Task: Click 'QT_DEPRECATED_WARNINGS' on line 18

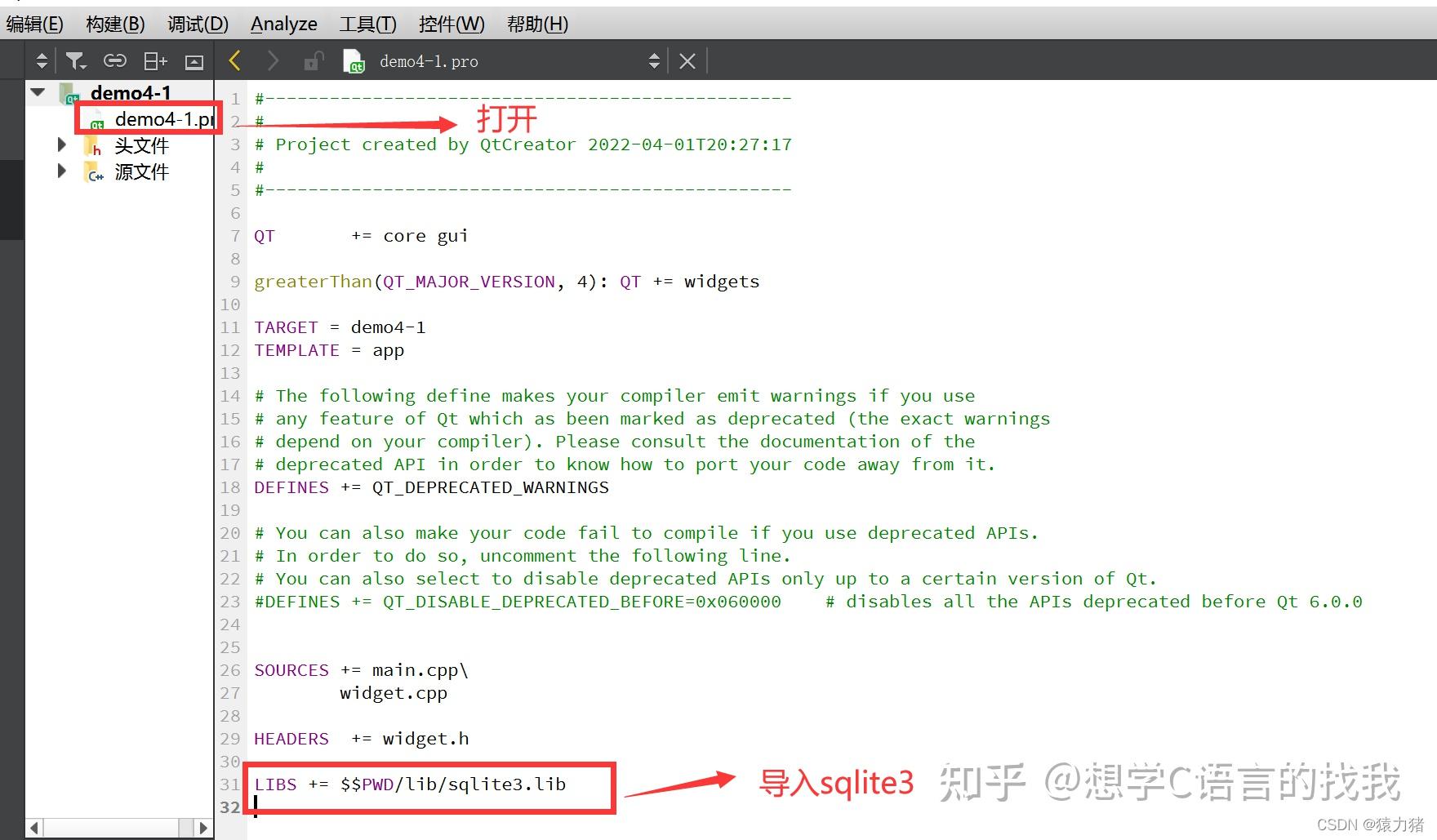Action: (491, 487)
